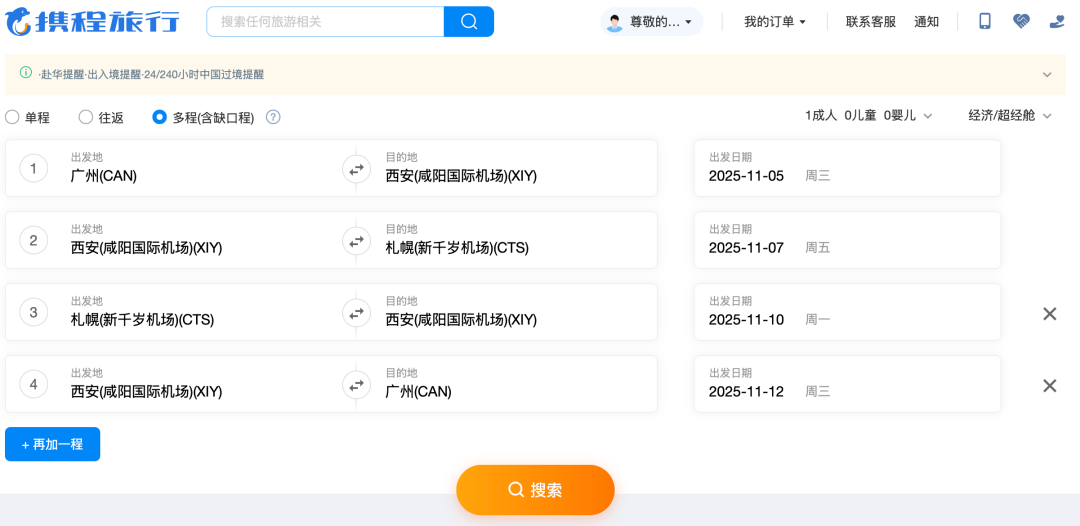Click the trip number 1 circle
The image size is (1080, 526).
(x=34, y=169)
